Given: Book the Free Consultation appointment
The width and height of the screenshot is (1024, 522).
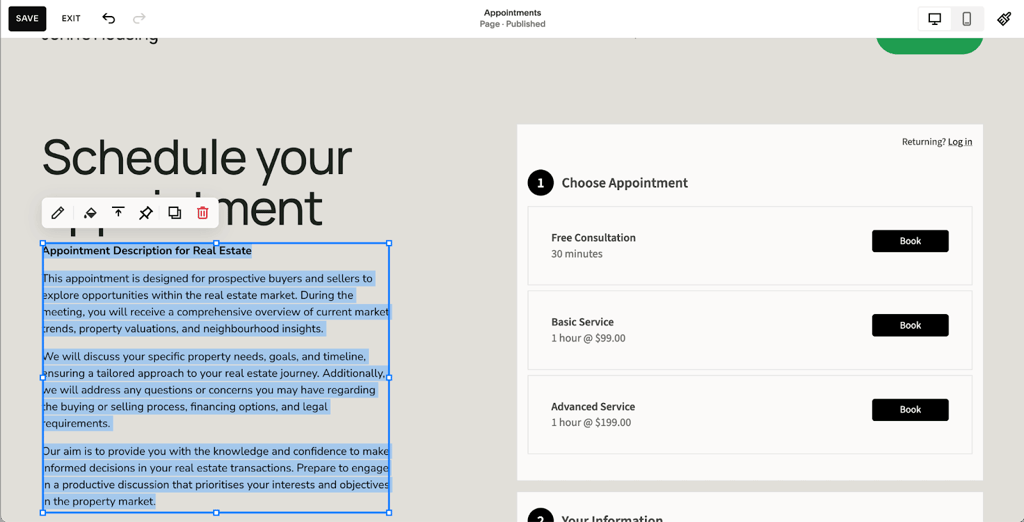Looking at the screenshot, I should click(x=910, y=241).
